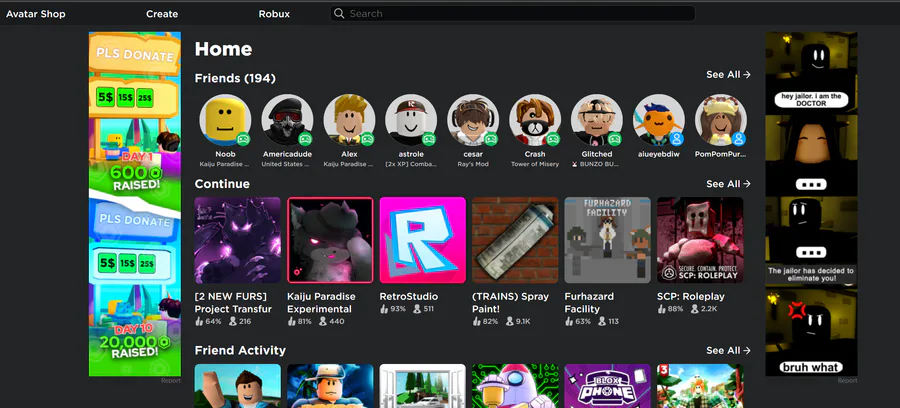Open Noob's friend avatar

click(x=225, y=120)
